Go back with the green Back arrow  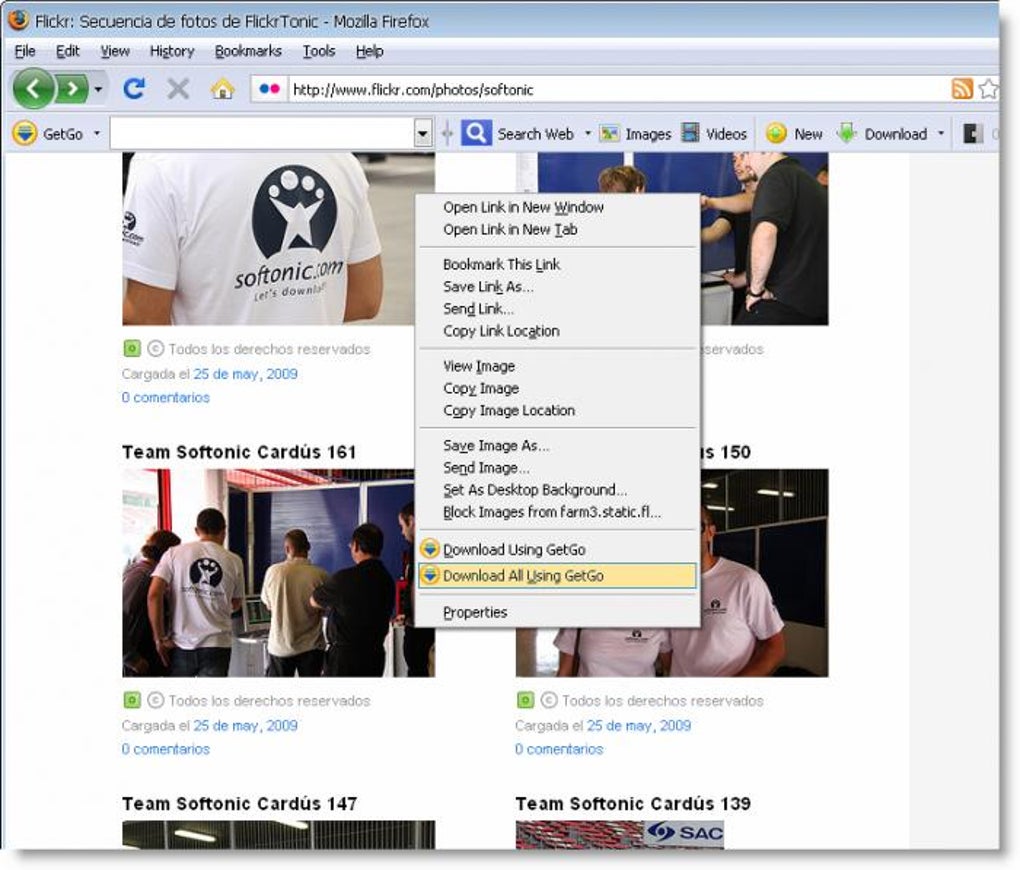pos(33,88)
